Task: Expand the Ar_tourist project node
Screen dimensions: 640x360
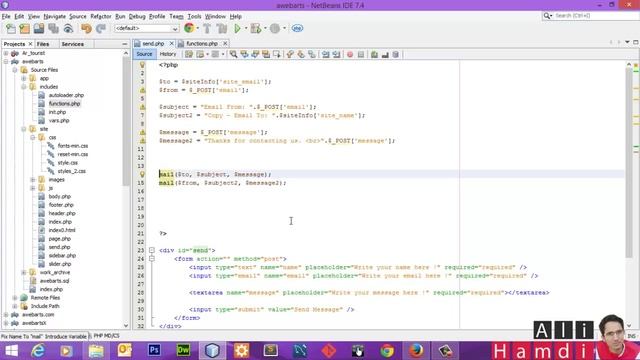Action: click(x=6, y=53)
